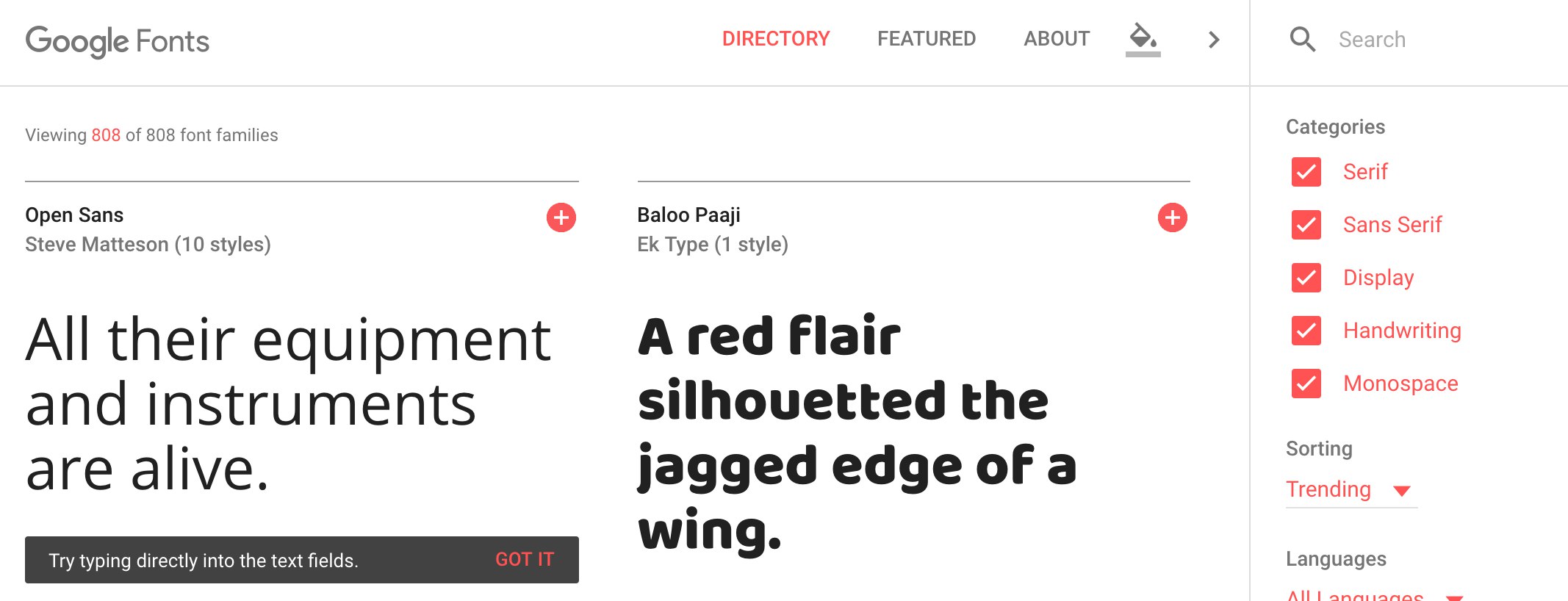The image size is (1568, 601).
Task: Disable the Monospace category checkbox
Action: click(x=1306, y=384)
